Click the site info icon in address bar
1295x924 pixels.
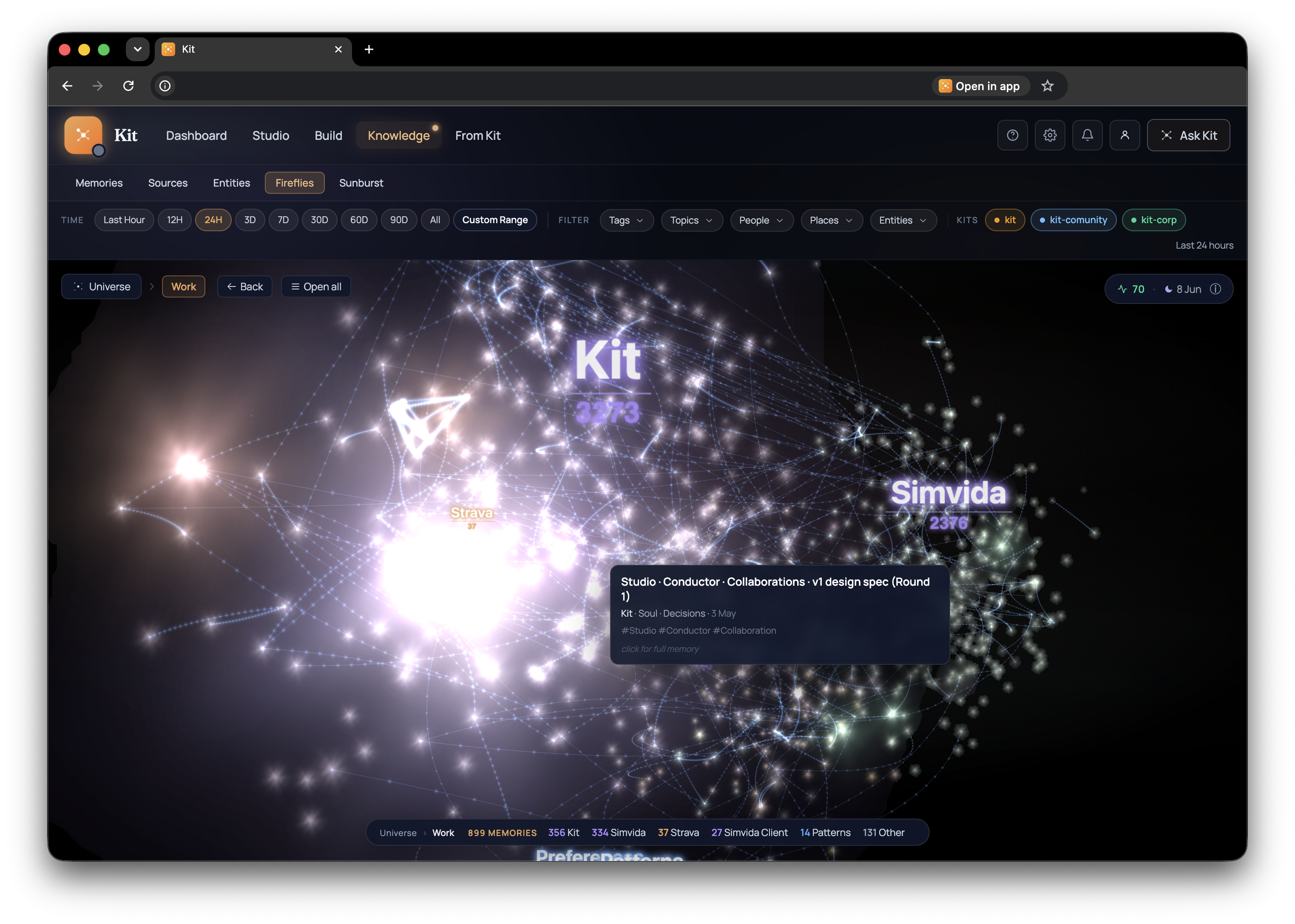tap(165, 86)
